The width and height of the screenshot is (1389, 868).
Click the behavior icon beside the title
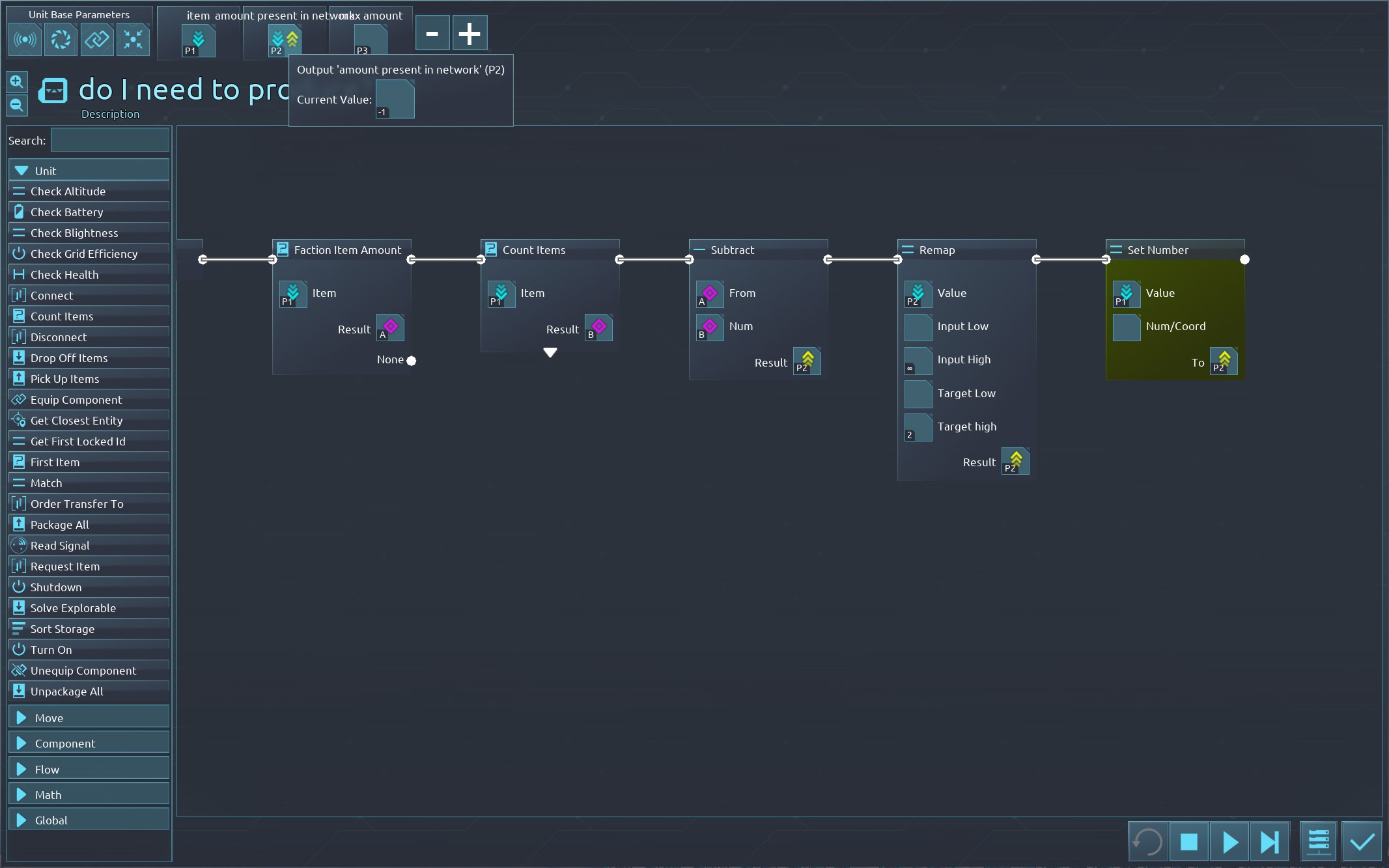point(53,91)
